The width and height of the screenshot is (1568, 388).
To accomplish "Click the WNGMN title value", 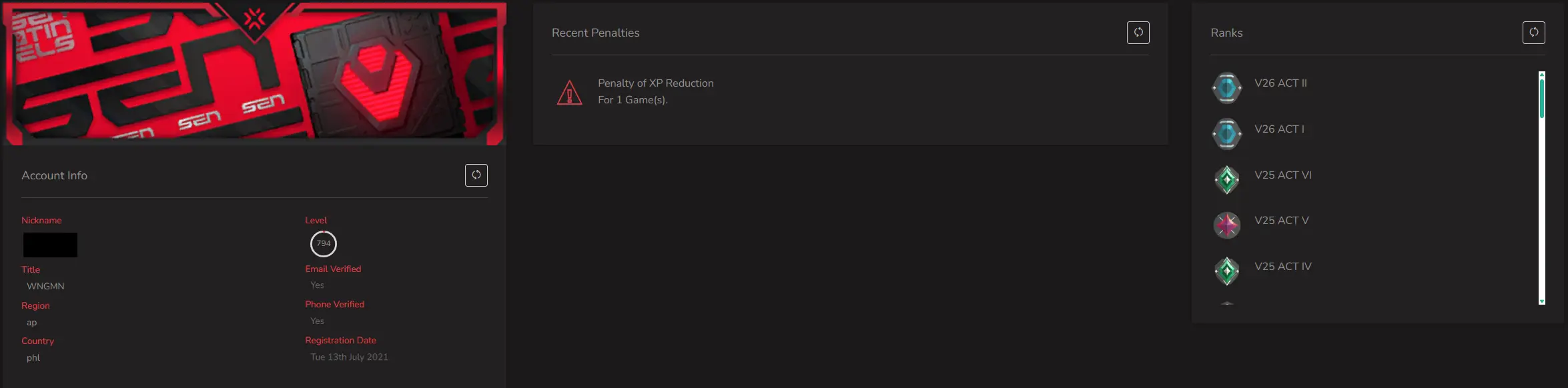I will [45, 287].
